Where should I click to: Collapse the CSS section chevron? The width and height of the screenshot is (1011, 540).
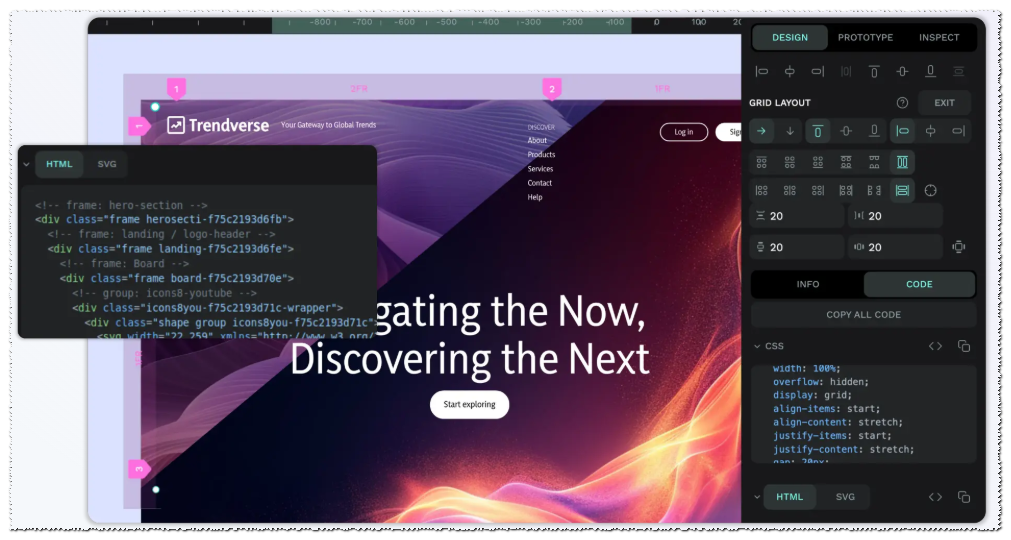(757, 346)
